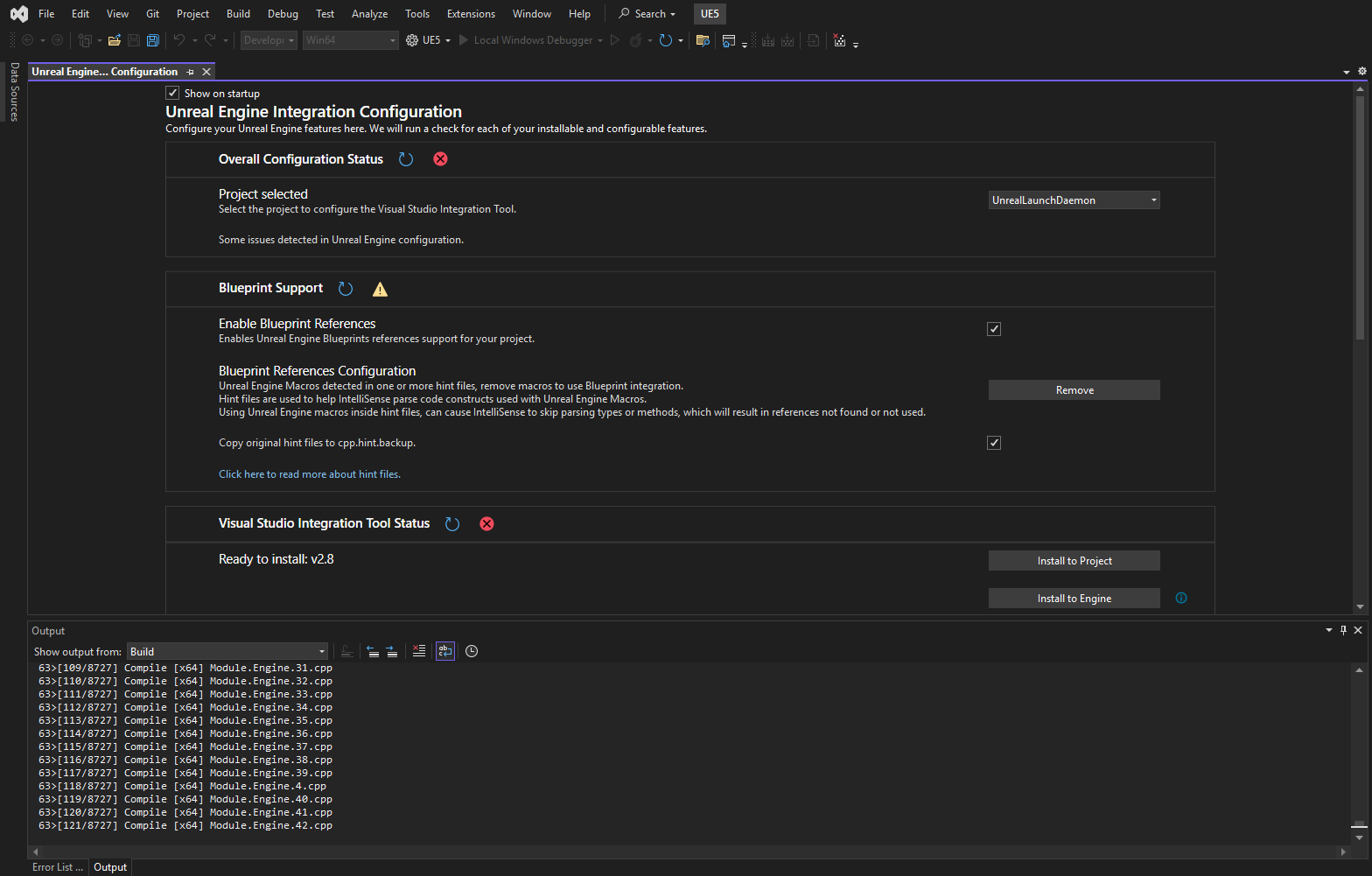Click the output line for Module.Engine.42.cpp
Image resolution: width=1372 pixels, height=876 pixels.
tap(185, 825)
